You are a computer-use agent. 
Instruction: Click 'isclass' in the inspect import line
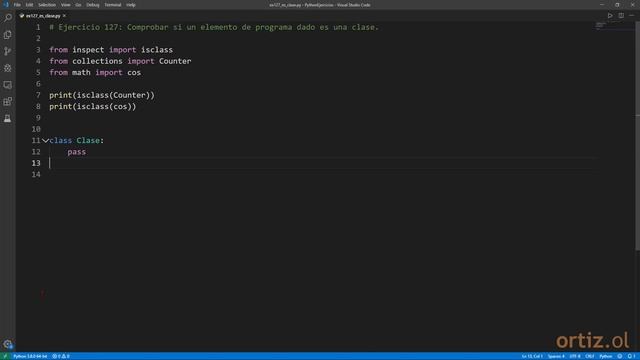click(x=157, y=50)
